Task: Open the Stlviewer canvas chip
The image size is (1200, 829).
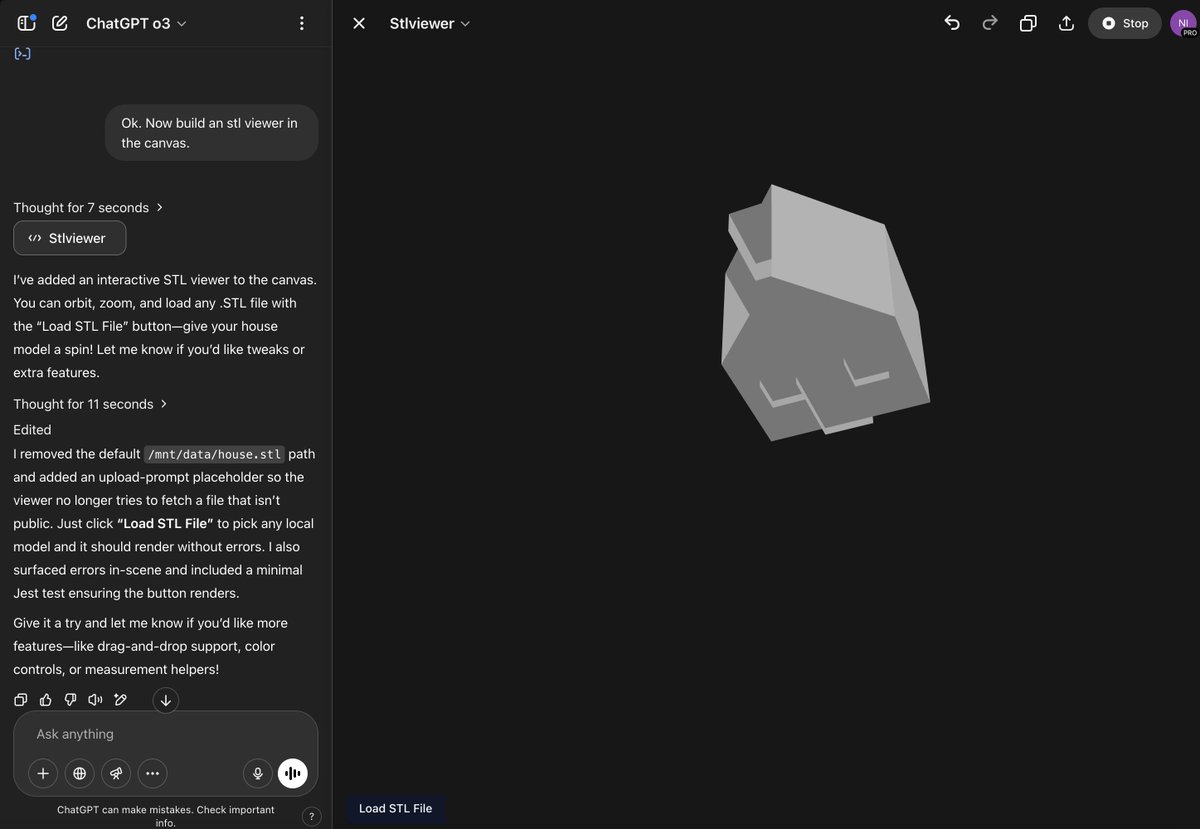Action: [70, 238]
